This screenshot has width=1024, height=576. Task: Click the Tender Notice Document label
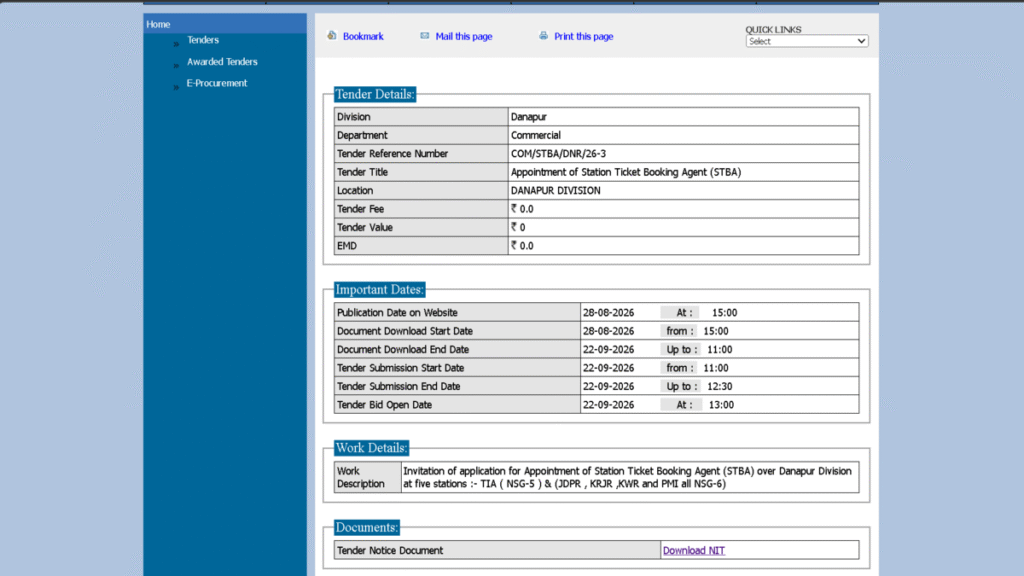point(390,551)
